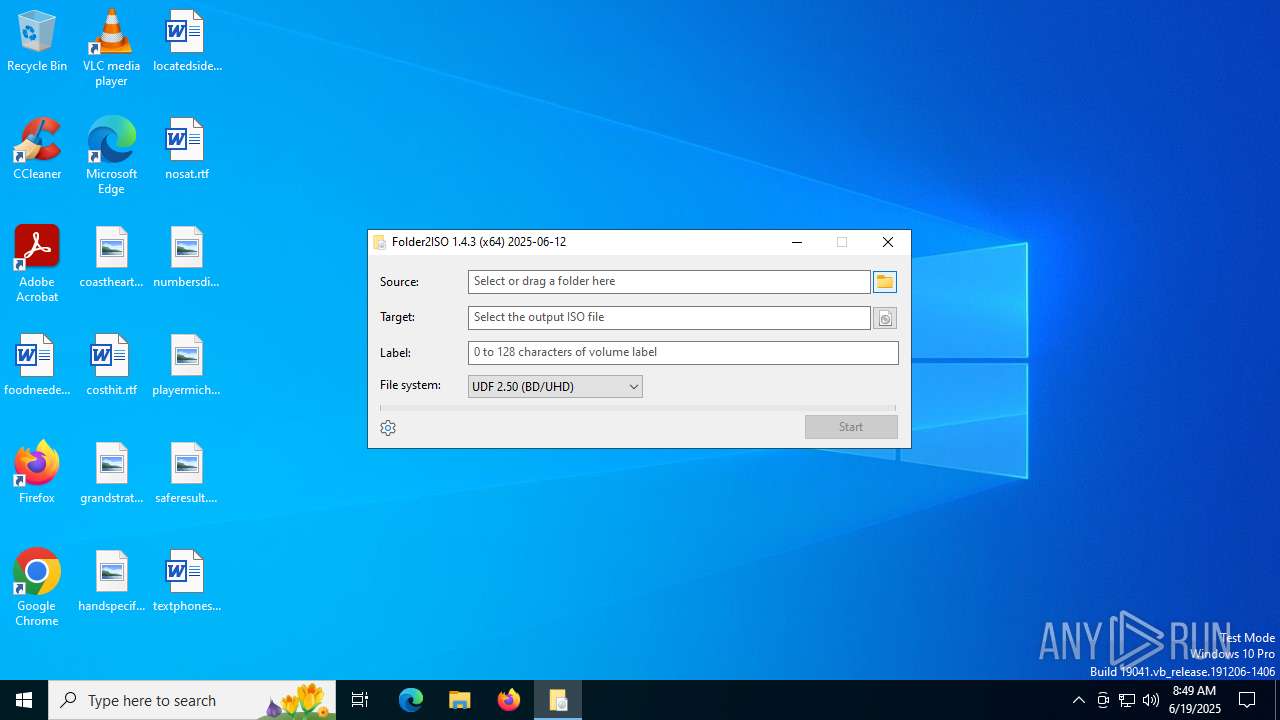This screenshot has height=720, width=1280.
Task: Open File Explorer from the taskbar
Action: [460, 700]
